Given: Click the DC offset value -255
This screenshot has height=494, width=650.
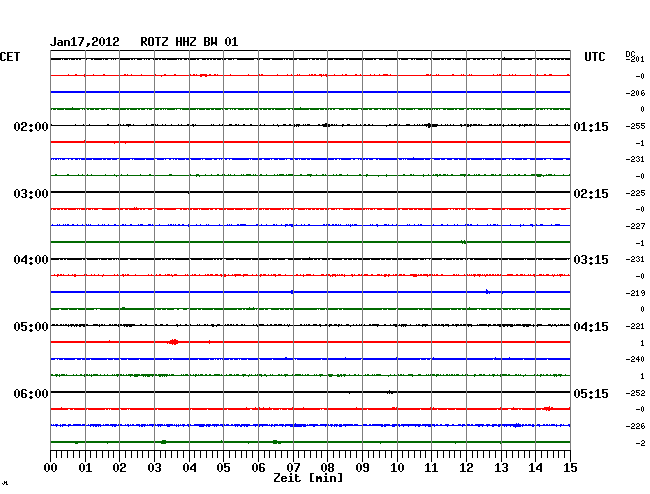Looking at the screenshot, I should click(x=635, y=126).
